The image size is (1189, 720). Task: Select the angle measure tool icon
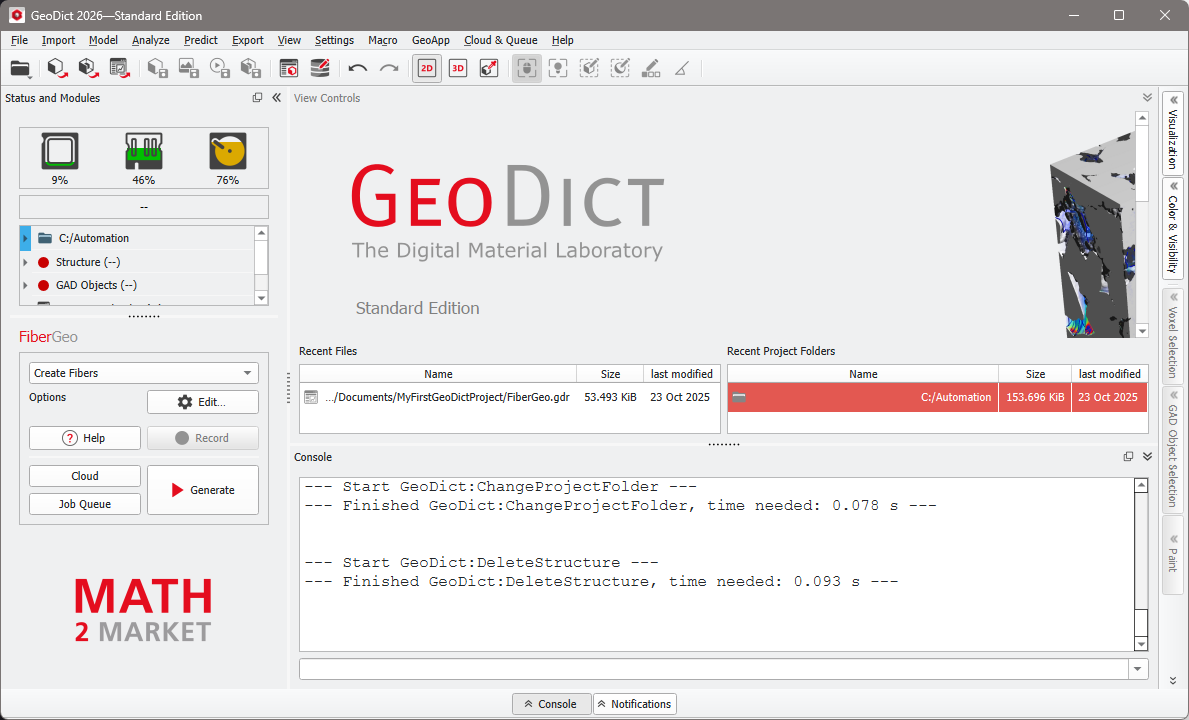(682, 68)
